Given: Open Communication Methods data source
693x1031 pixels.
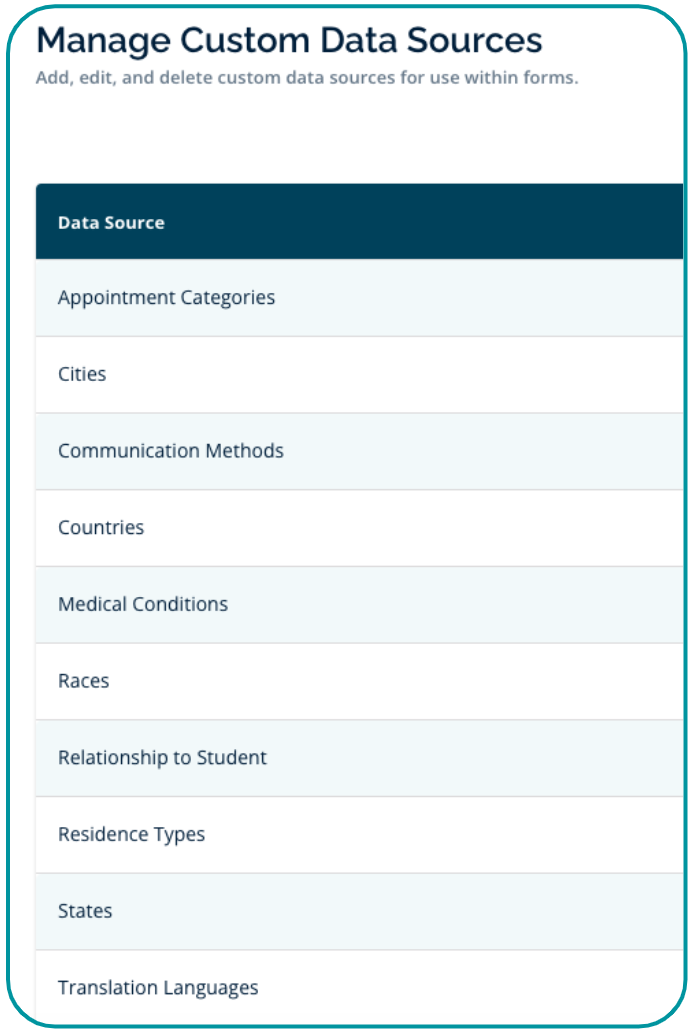Looking at the screenshot, I should [170, 451].
